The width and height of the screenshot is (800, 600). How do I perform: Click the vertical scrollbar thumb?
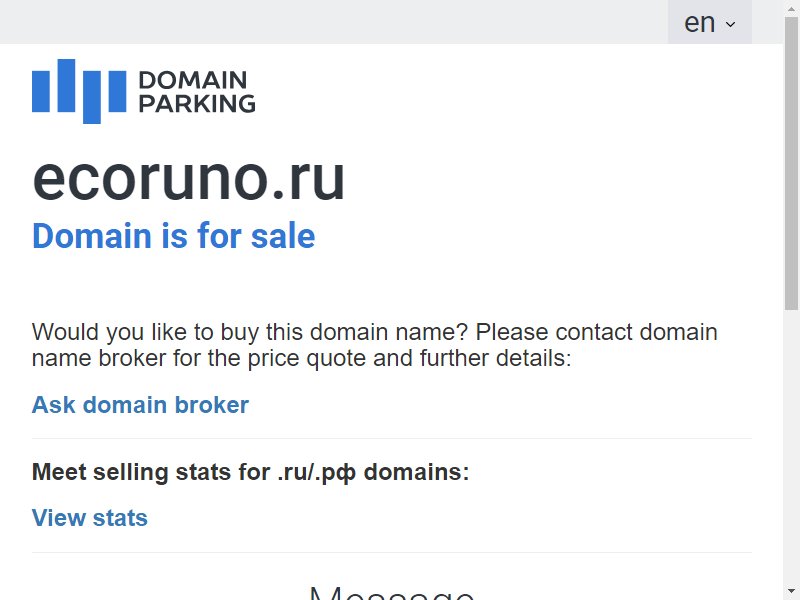791,162
